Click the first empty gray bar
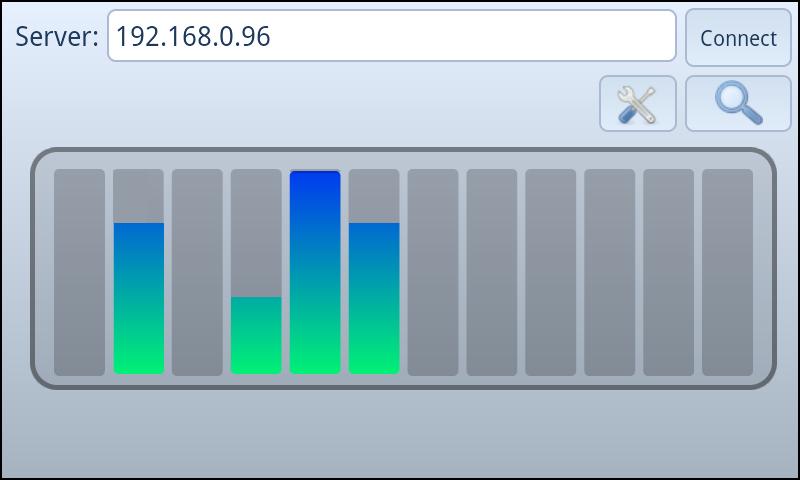Viewport: 800px width, 480px height. click(80, 272)
